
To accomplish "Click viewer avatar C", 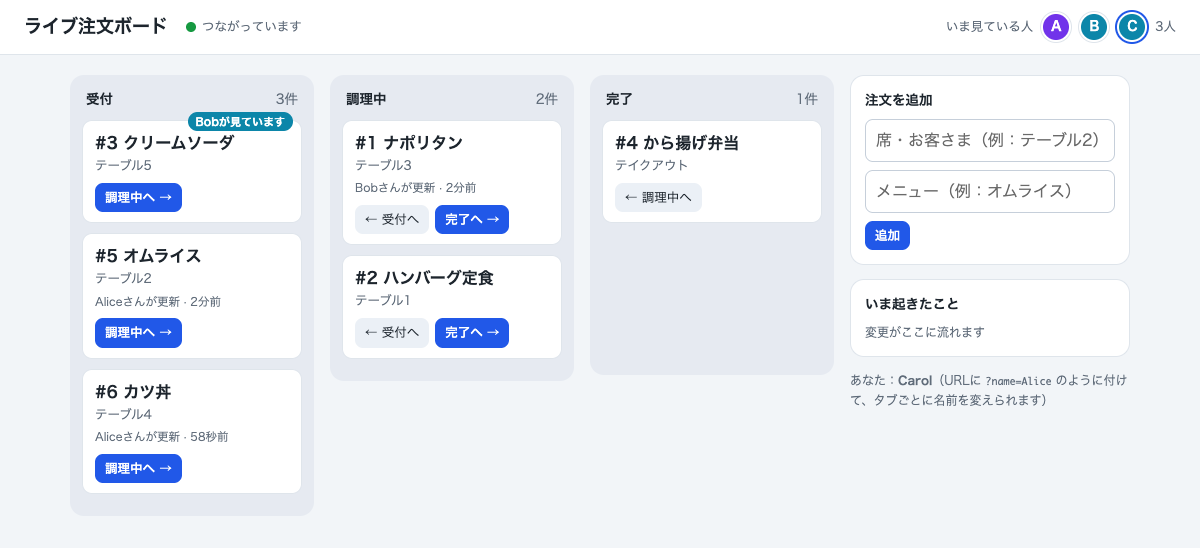I will pos(1132,27).
